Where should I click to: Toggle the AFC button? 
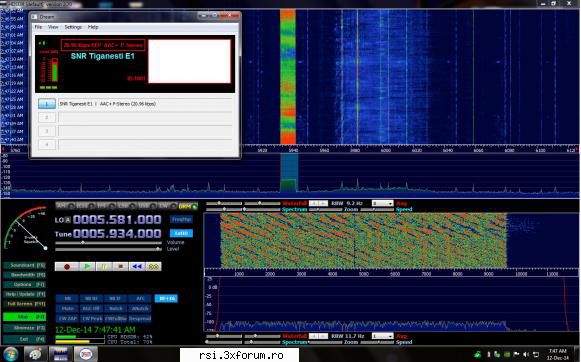tap(140, 299)
